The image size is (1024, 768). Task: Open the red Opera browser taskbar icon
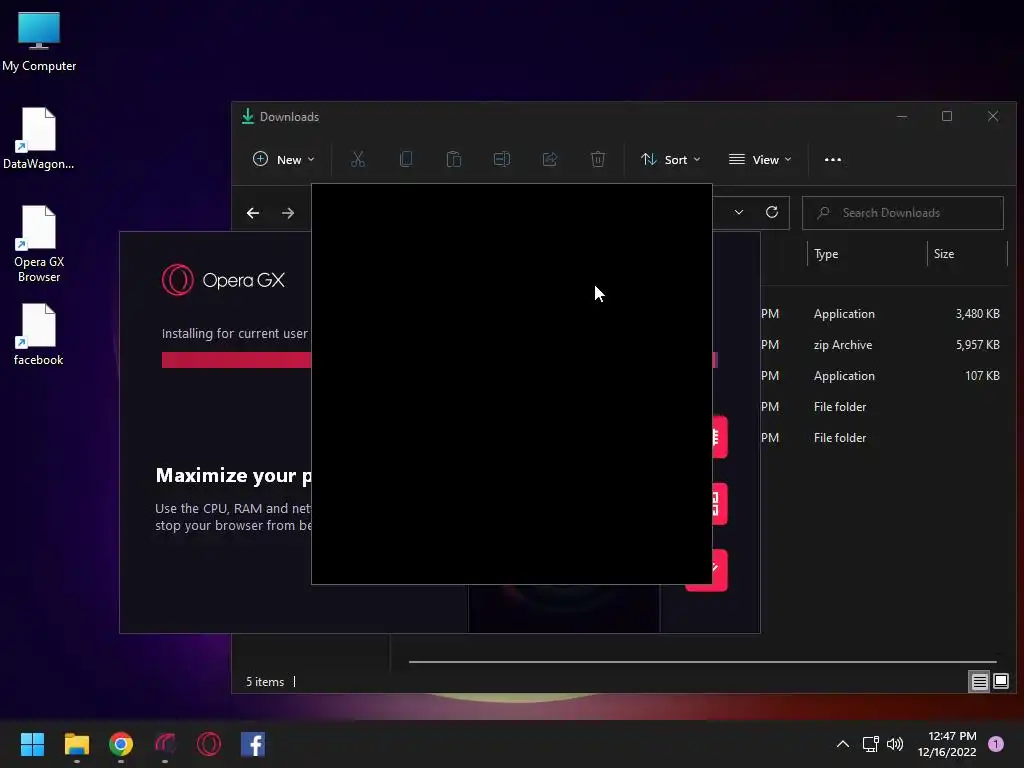(x=209, y=744)
